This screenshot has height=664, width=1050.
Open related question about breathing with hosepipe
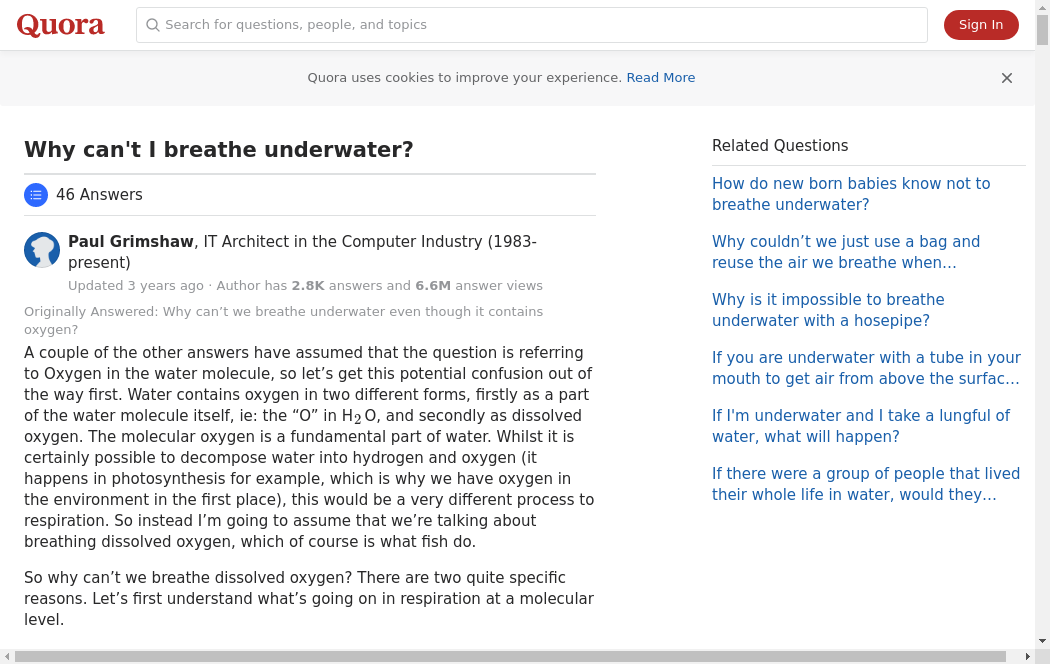click(828, 310)
